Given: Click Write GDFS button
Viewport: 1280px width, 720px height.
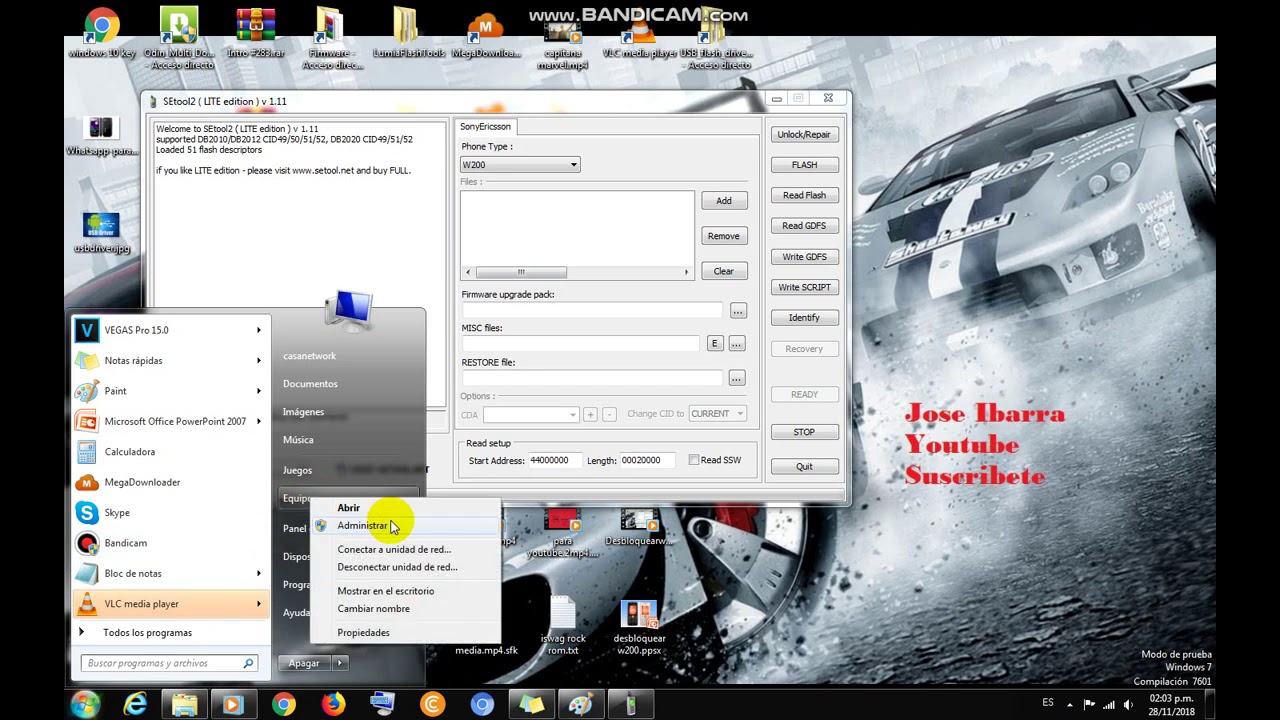Looking at the screenshot, I should click(804, 257).
